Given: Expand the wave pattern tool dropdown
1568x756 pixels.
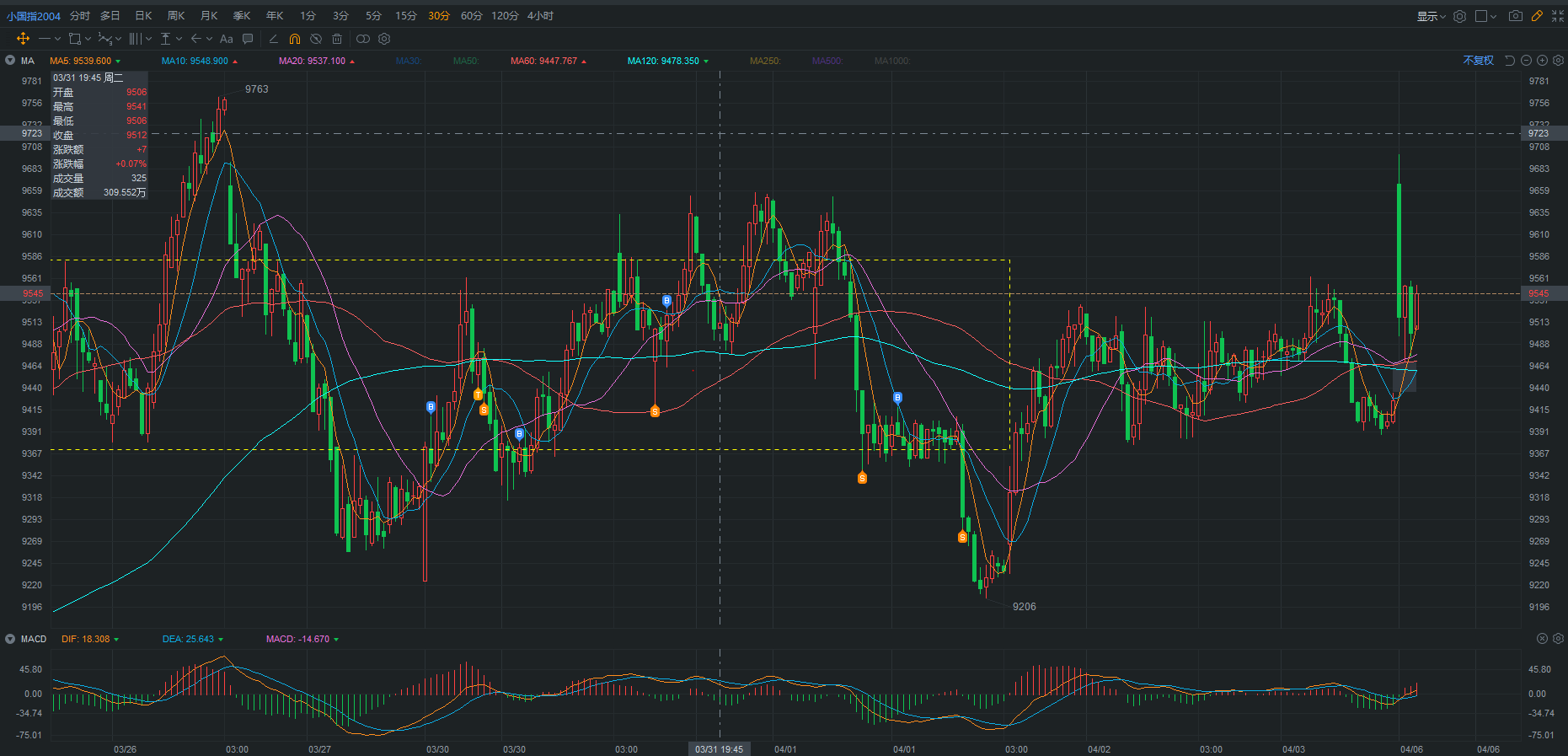Looking at the screenshot, I should (118, 39).
